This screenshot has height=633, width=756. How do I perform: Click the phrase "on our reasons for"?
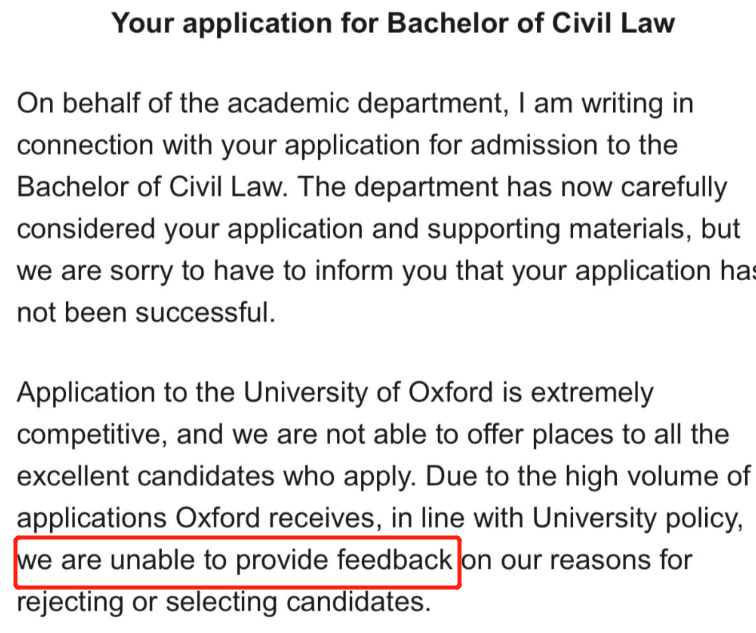tap(577, 561)
